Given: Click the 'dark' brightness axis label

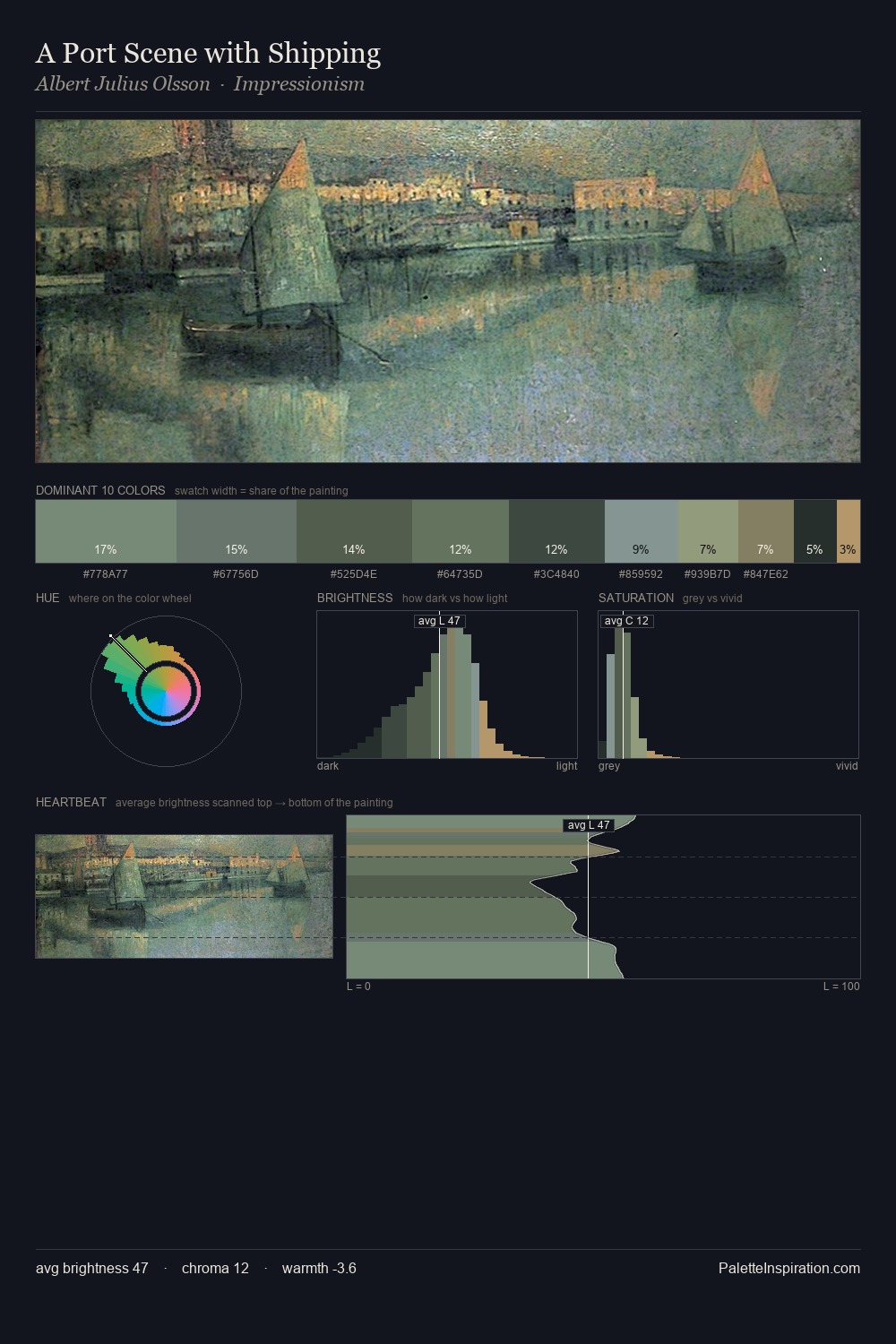Looking at the screenshot, I should tap(328, 766).
